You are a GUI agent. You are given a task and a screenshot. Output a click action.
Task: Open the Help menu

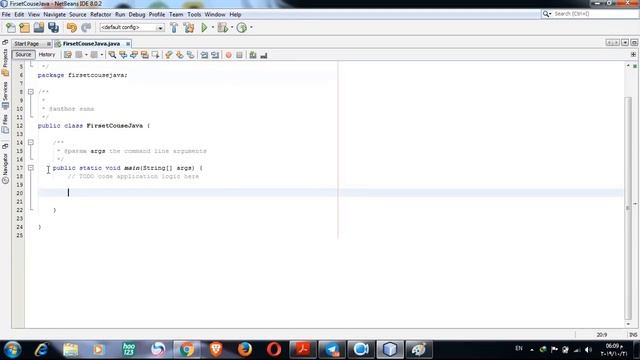(x=235, y=14)
